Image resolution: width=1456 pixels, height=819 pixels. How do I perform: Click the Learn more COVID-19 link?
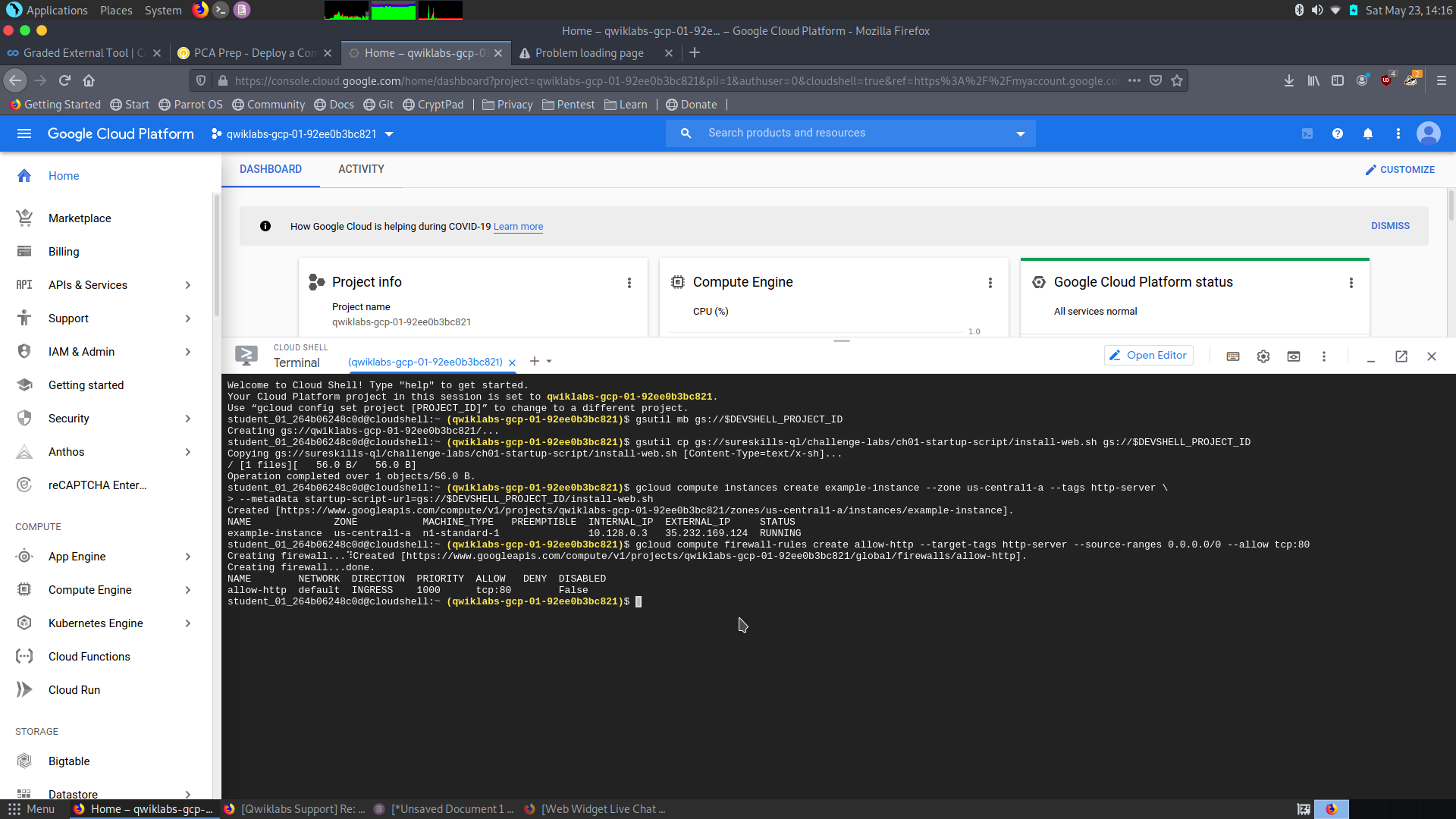pyautogui.click(x=518, y=226)
